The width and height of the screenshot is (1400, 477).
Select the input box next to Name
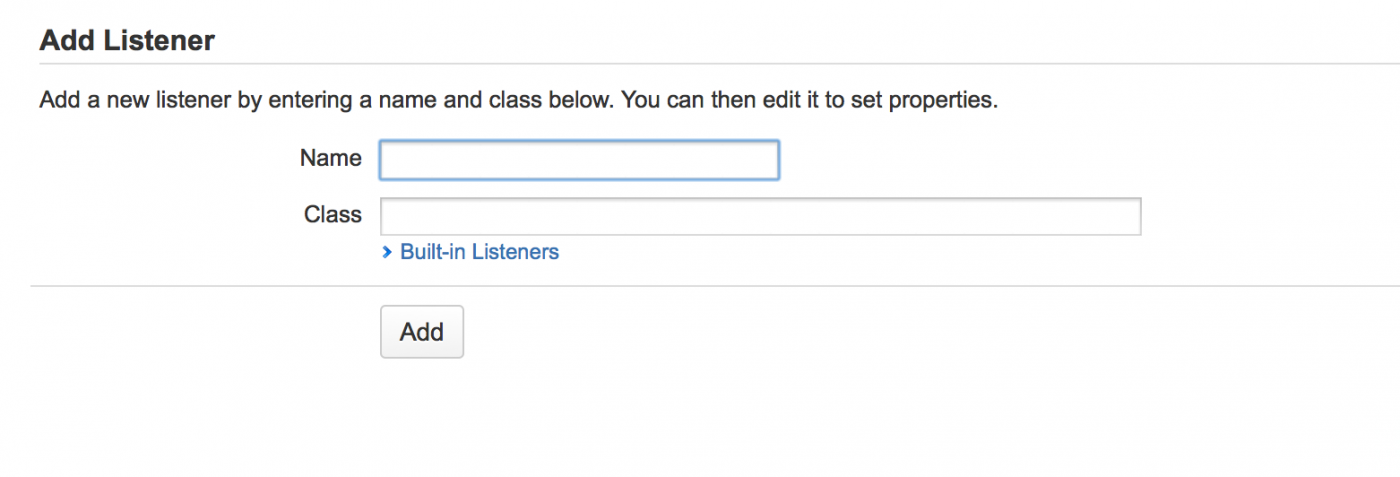[x=579, y=160]
